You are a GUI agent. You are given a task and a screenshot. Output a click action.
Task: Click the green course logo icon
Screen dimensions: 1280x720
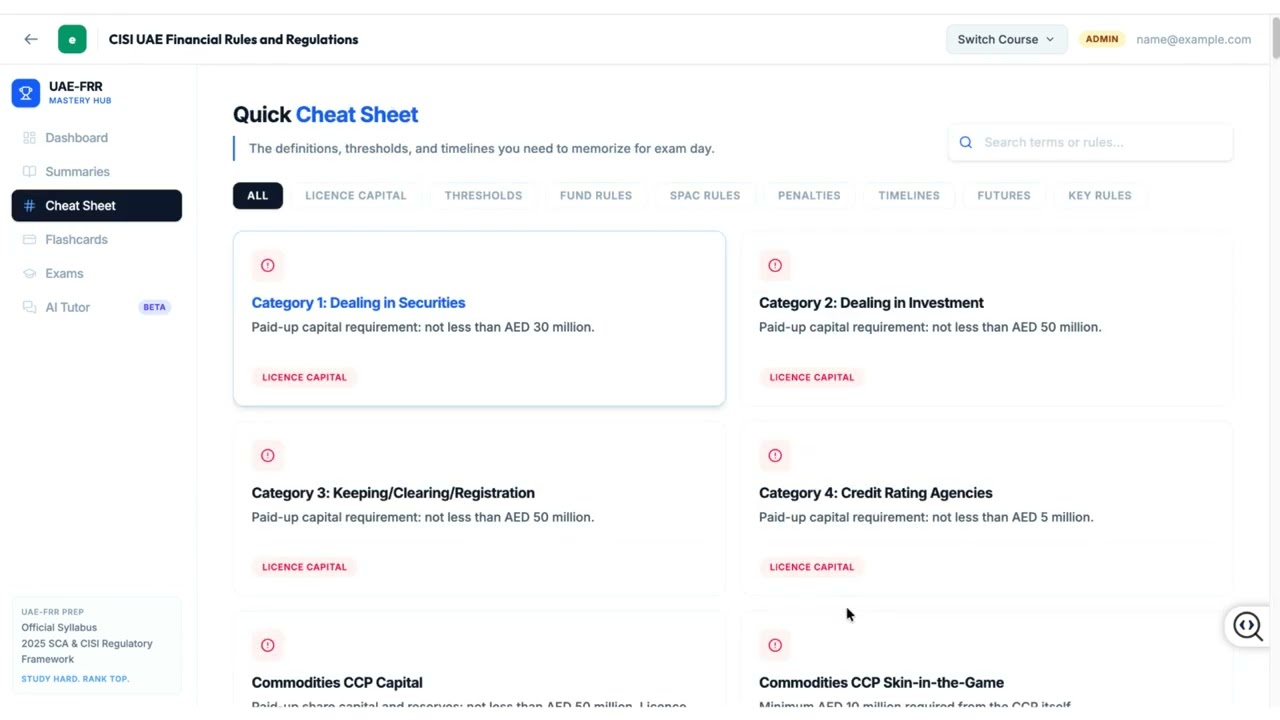(72, 39)
